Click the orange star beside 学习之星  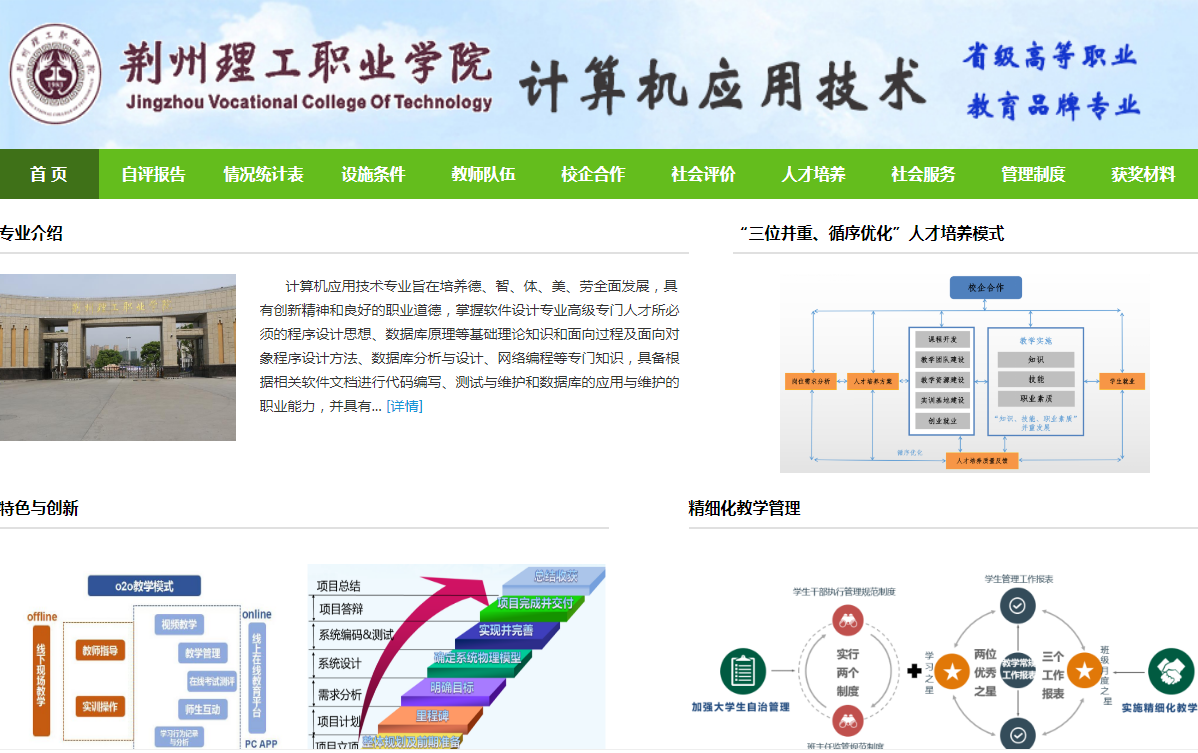tap(953, 670)
